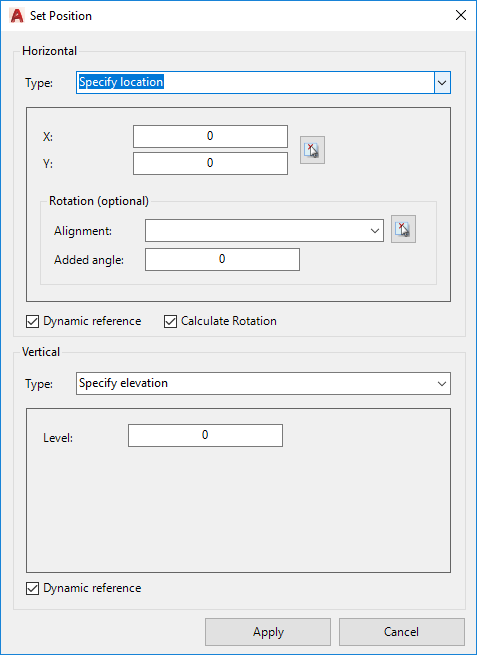Expand Vertical Type dropdown chevron
Screen dimensions: 477x655
441,383
